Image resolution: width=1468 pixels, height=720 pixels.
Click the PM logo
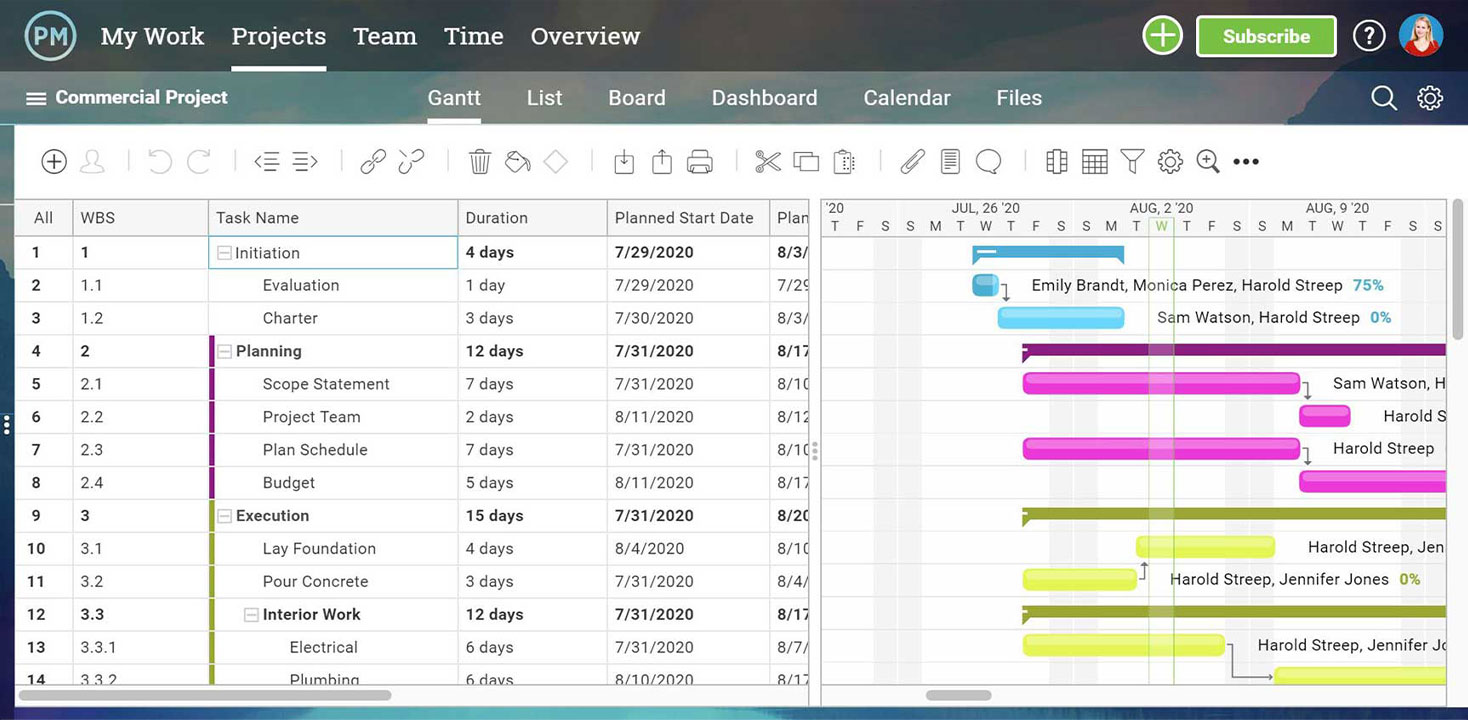[51, 36]
